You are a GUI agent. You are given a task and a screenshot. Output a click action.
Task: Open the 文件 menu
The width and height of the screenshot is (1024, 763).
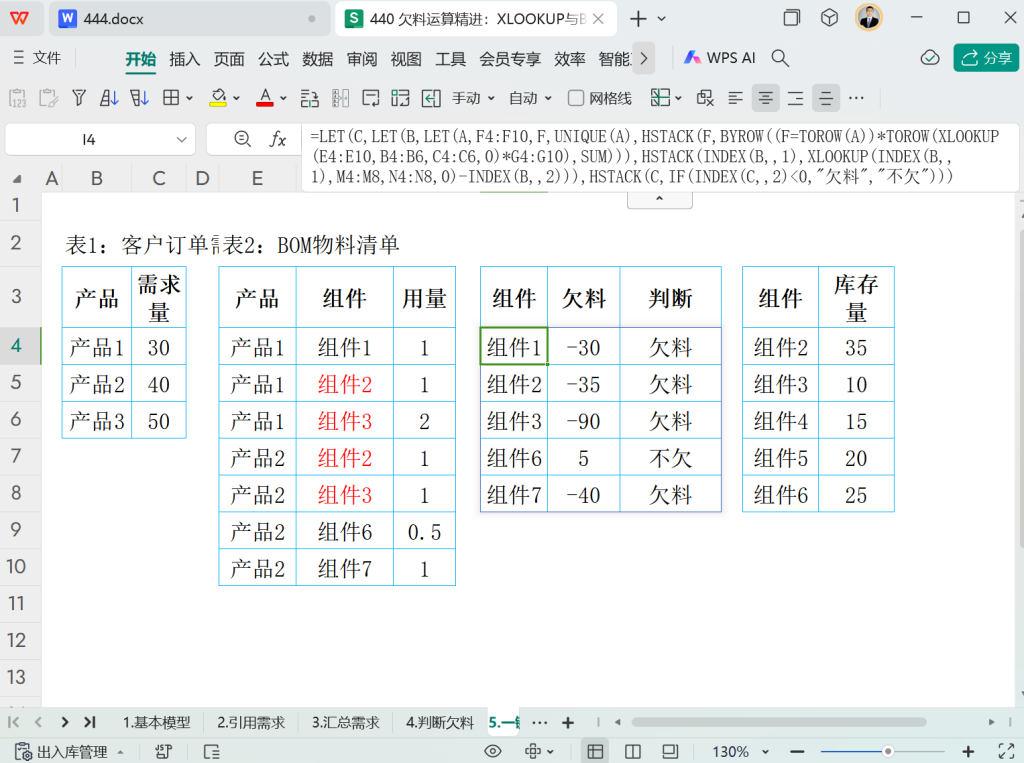click(x=37, y=58)
